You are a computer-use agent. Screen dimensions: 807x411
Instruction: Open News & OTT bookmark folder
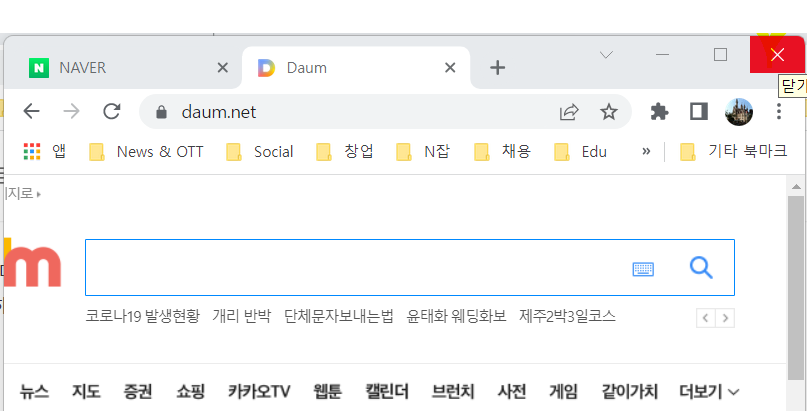pos(146,152)
